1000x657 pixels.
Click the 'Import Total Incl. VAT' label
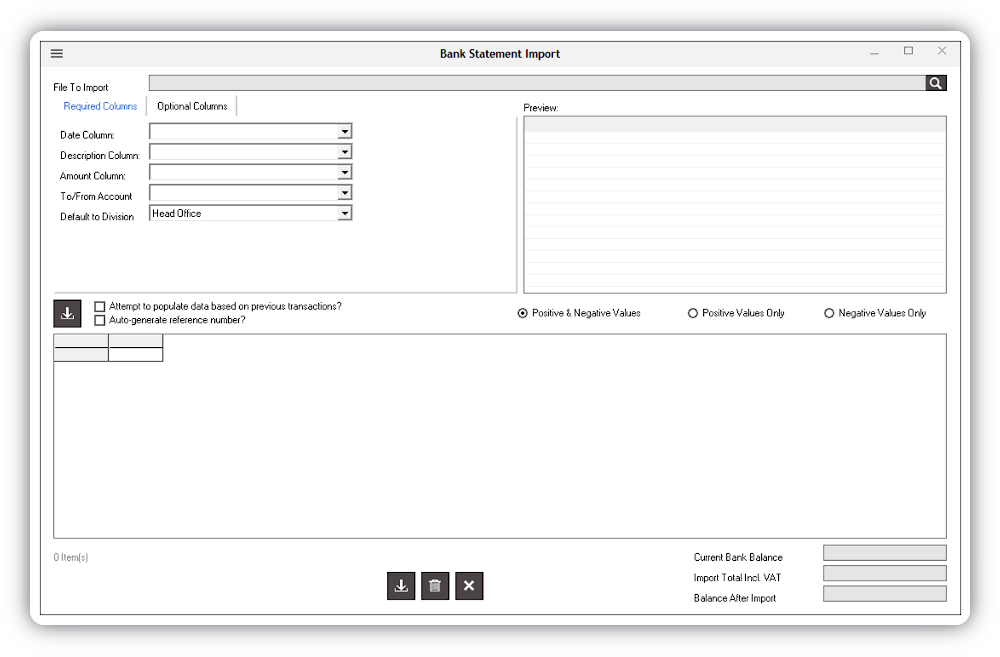click(737, 578)
